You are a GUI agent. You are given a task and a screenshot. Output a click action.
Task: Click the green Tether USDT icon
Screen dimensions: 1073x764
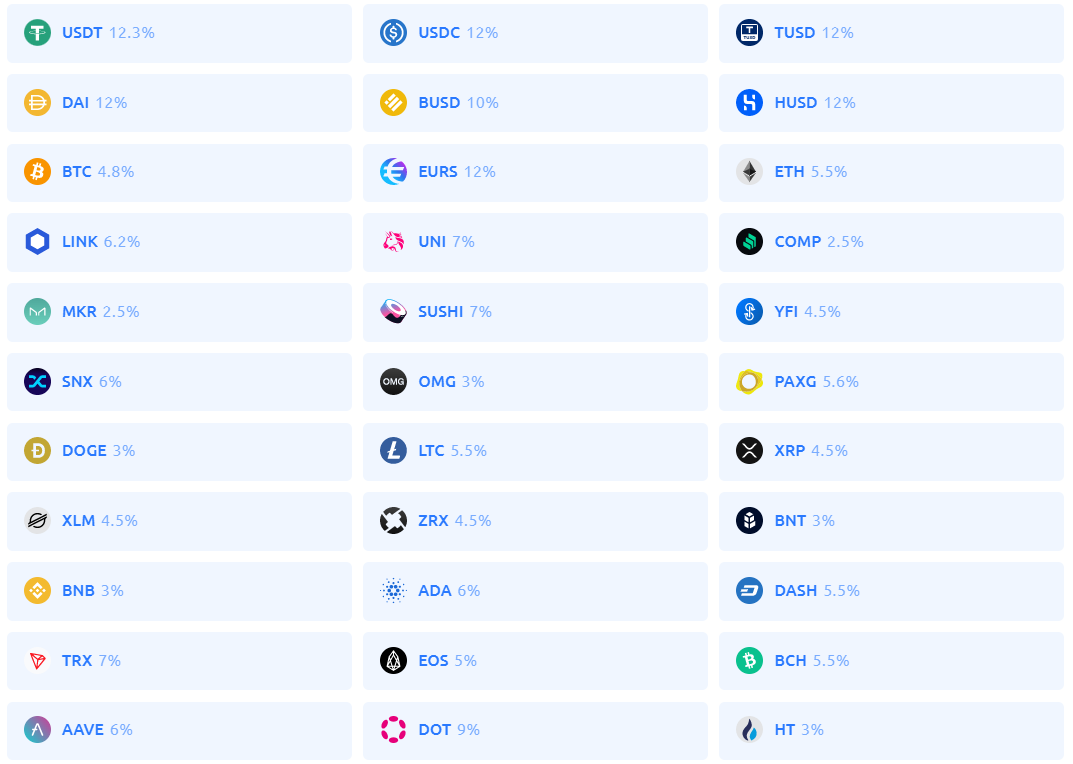(x=38, y=32)
